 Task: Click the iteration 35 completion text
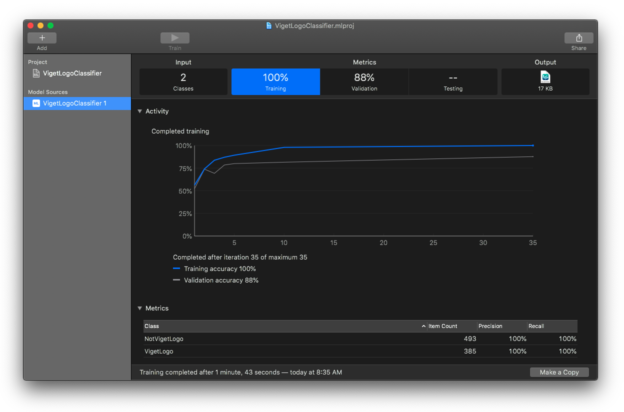click(240, 257)
